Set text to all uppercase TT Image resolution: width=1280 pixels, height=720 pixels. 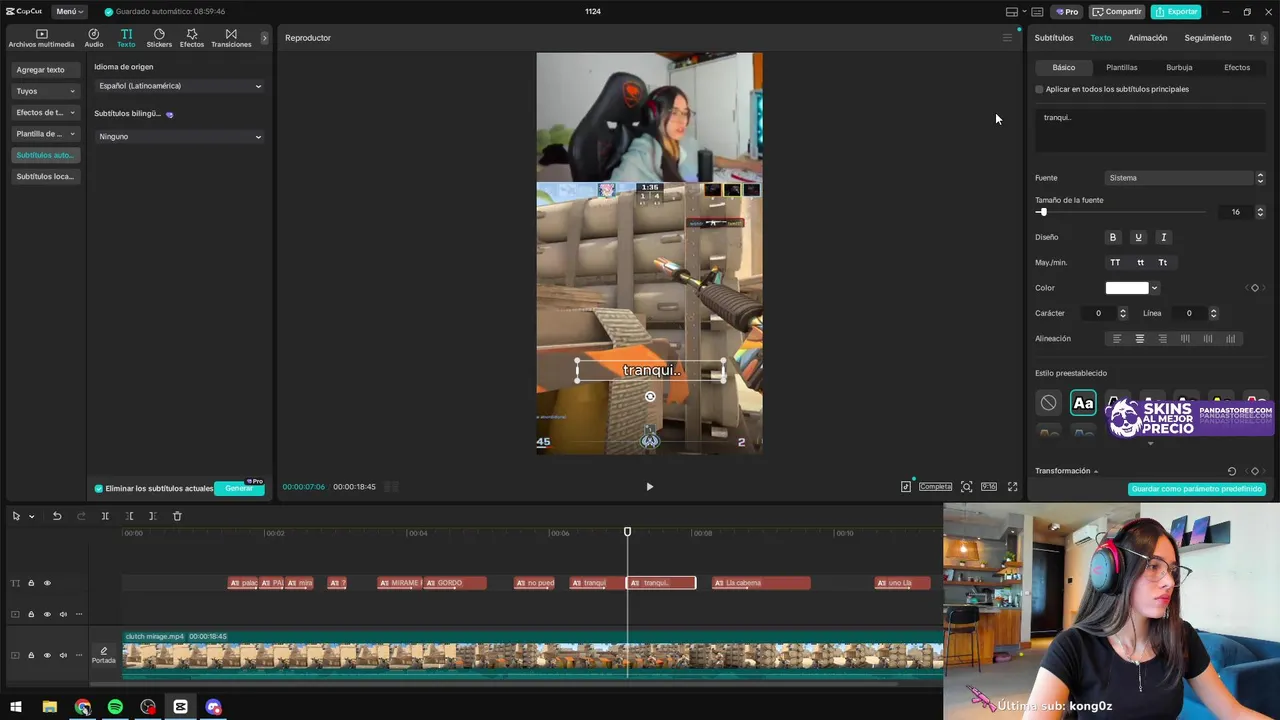click(x=1115, y=262)
